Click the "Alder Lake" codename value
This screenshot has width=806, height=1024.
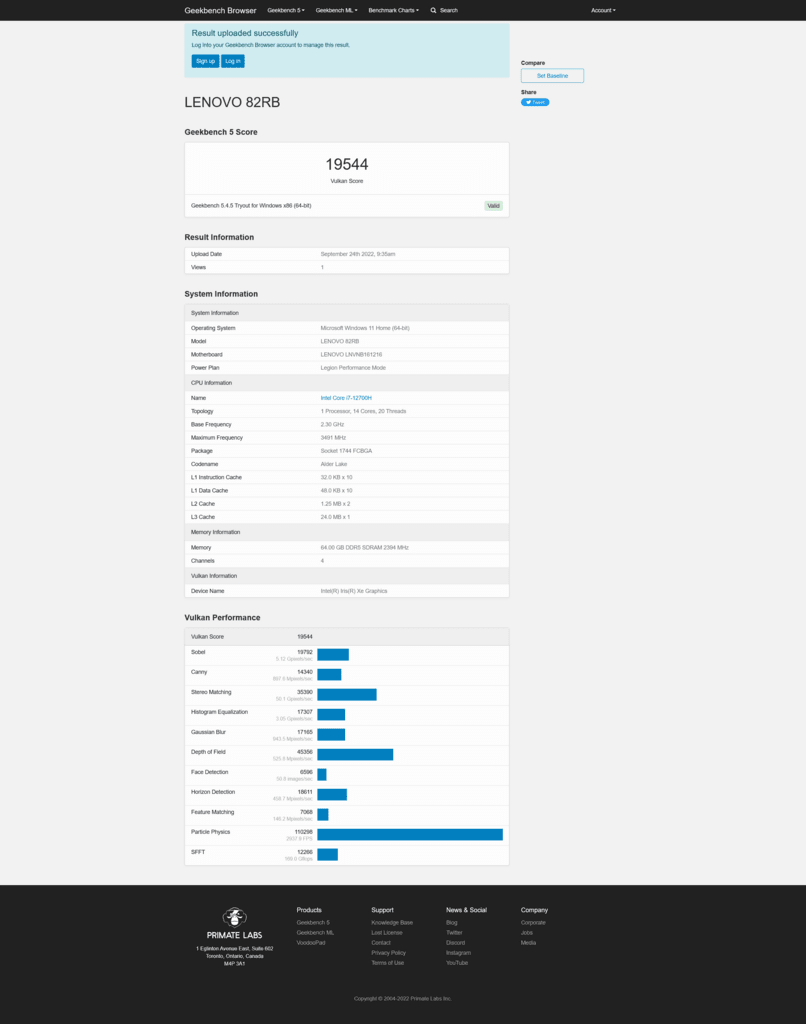click(x=334, y=464)
